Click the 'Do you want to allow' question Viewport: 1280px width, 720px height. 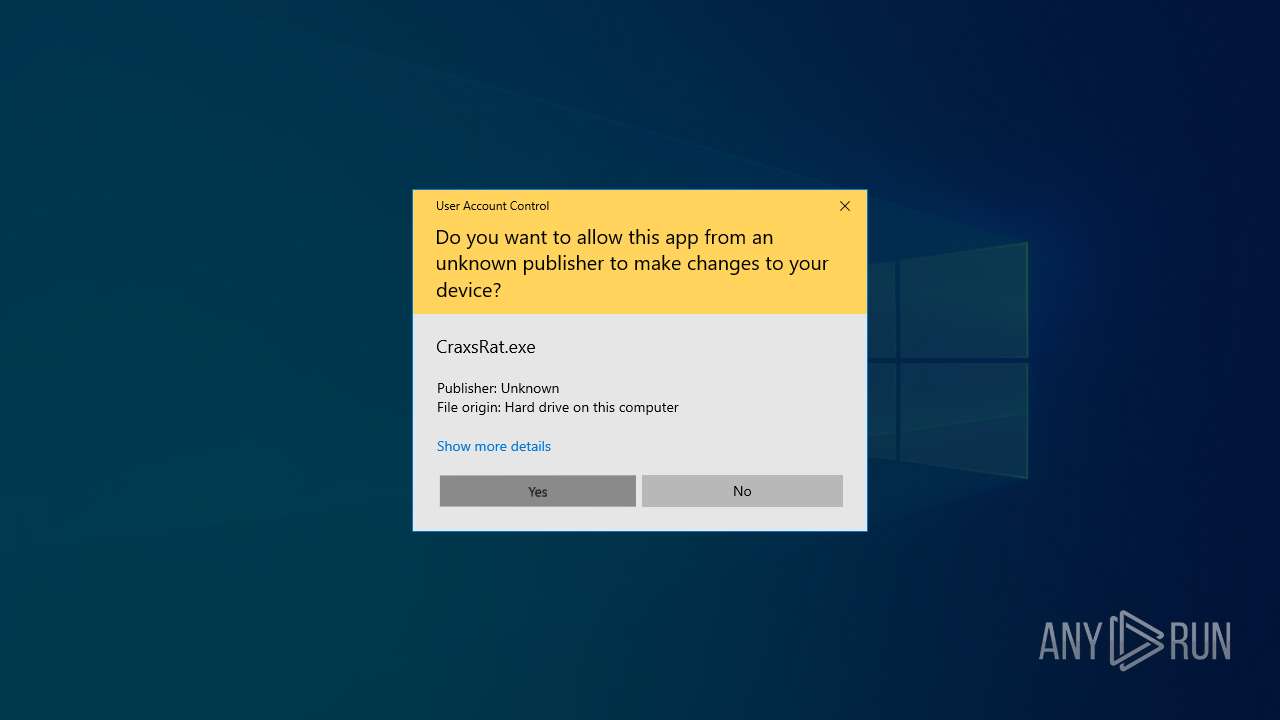tap(632, 264)
